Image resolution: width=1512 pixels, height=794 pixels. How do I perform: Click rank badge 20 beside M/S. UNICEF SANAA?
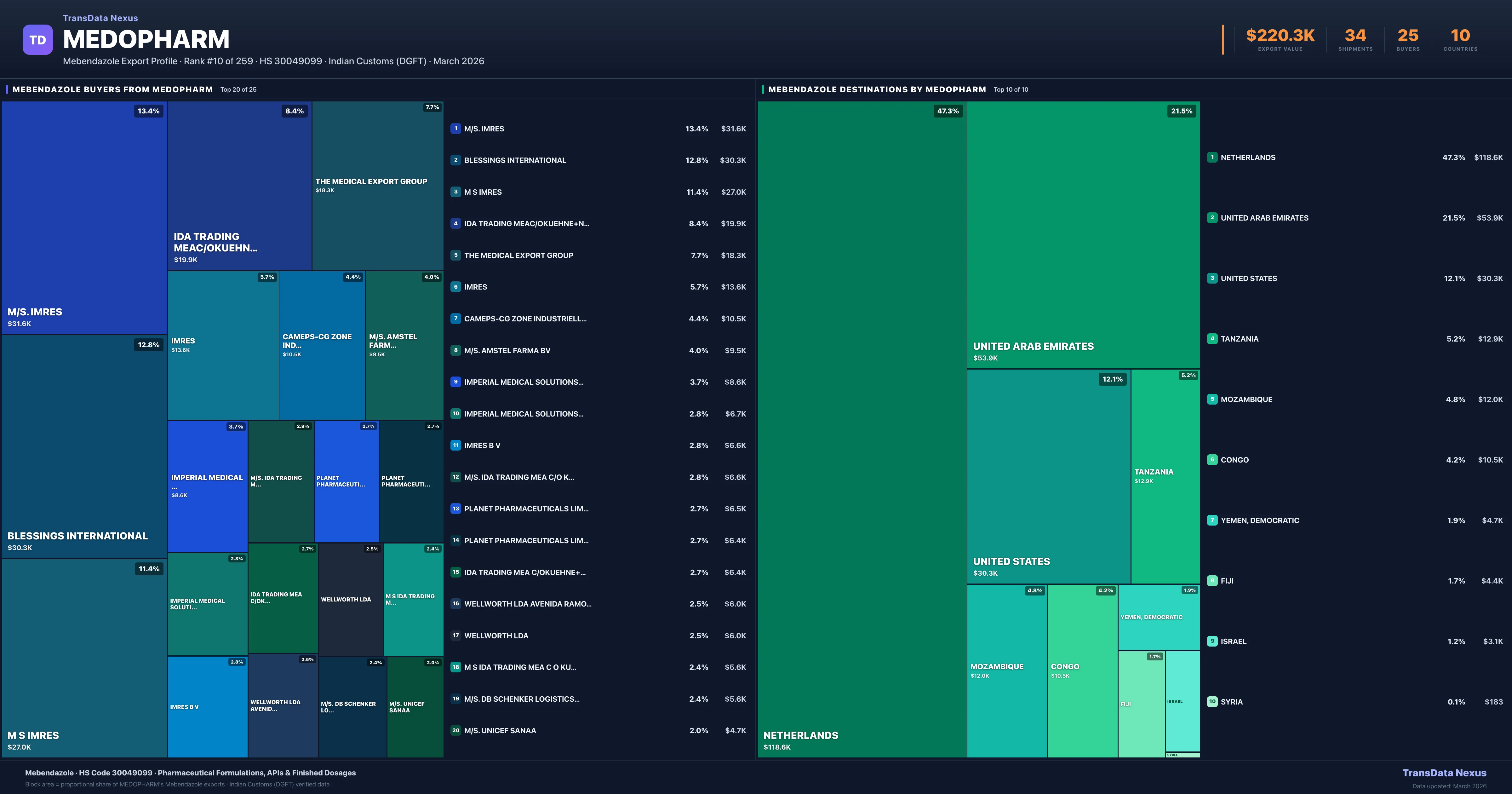[455, 731]
